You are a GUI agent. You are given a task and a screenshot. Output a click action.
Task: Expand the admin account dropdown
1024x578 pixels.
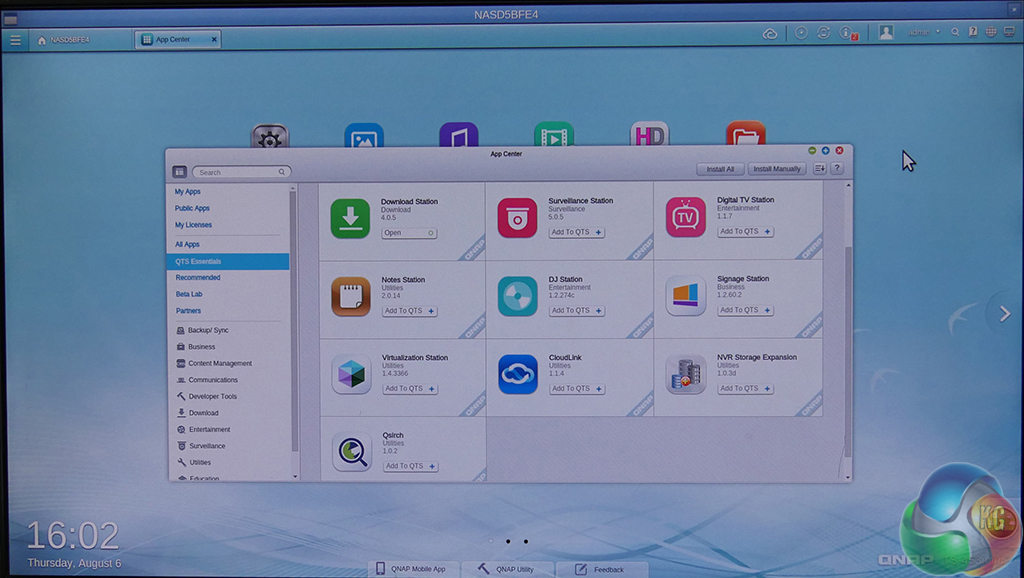(x=923, y=32)
